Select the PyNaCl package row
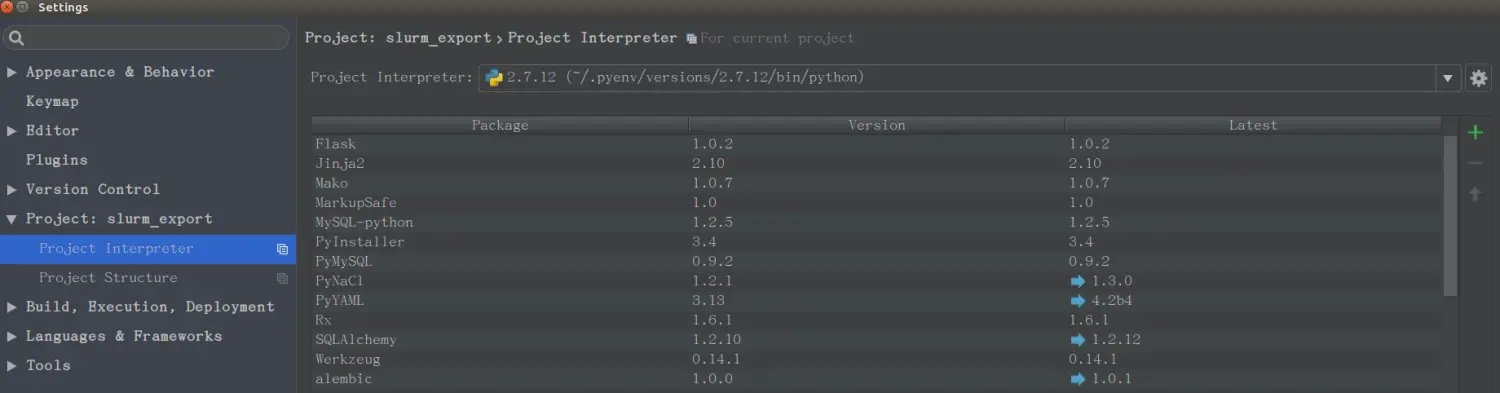The width and height of the screenshot is (1500, 393). [877, 281]
